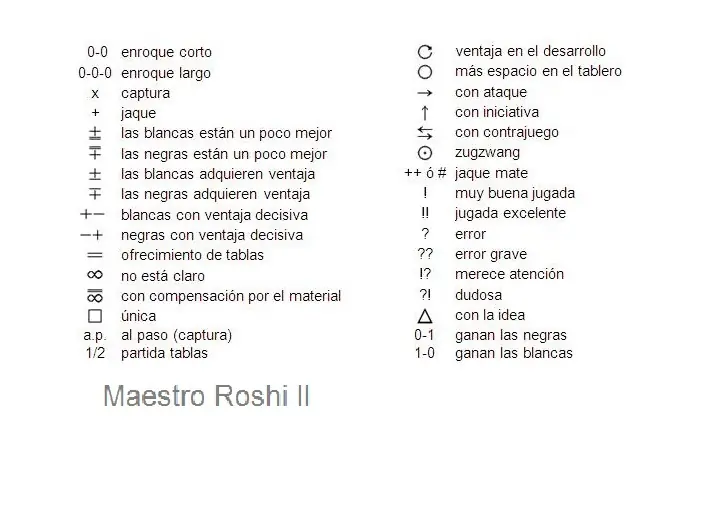This screenshot has height=515, width=704.
Task: Select the zugzwang dotted circle symbol
Action: [425, 153]
